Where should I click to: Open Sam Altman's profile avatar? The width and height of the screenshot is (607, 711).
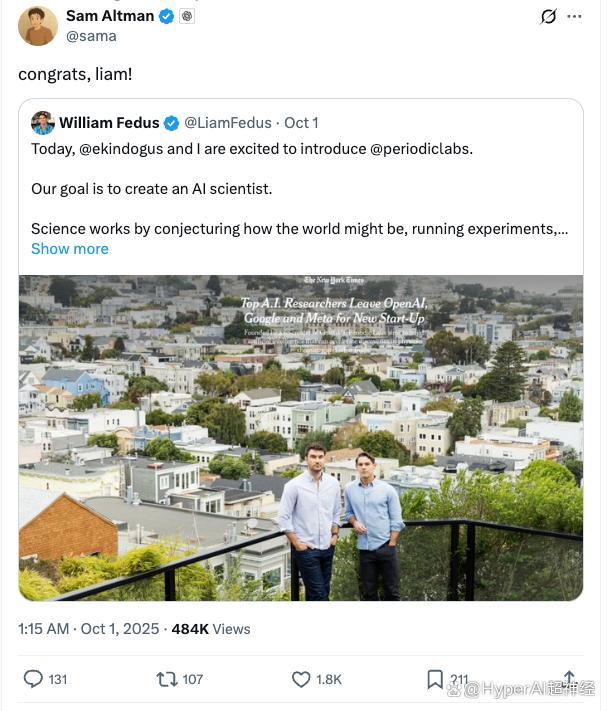coord(38,26)
